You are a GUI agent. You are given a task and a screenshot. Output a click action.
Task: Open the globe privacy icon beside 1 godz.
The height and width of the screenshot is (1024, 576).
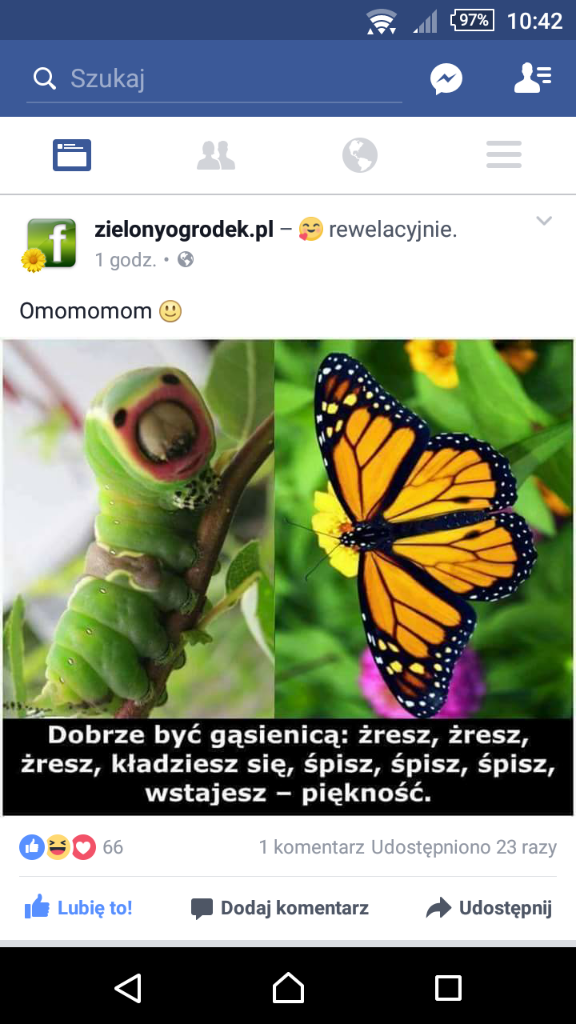(x=186, y=260)
